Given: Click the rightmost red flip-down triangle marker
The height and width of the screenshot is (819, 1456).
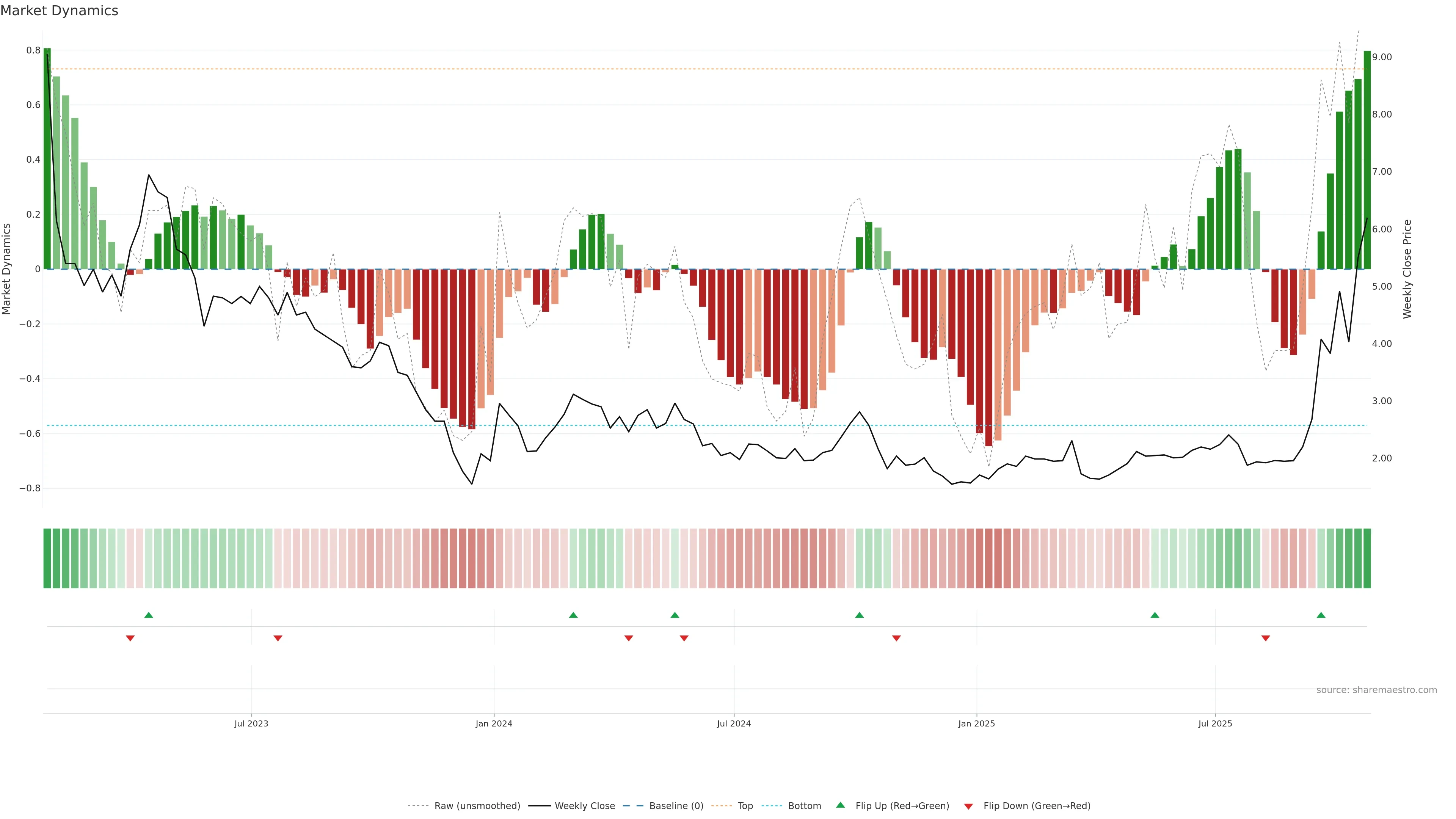Looking at the screenshot, I should coord(1266,638).
